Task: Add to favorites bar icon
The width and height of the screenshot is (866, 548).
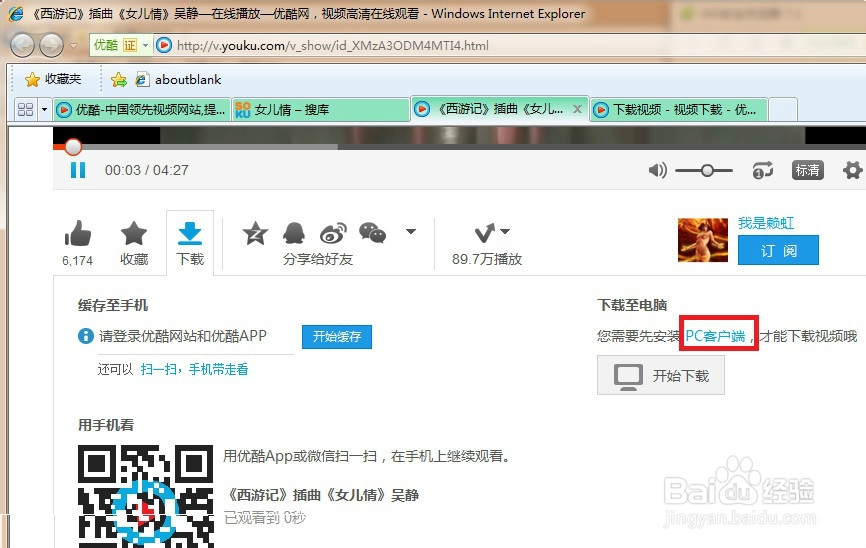Action: click(119, 80)
